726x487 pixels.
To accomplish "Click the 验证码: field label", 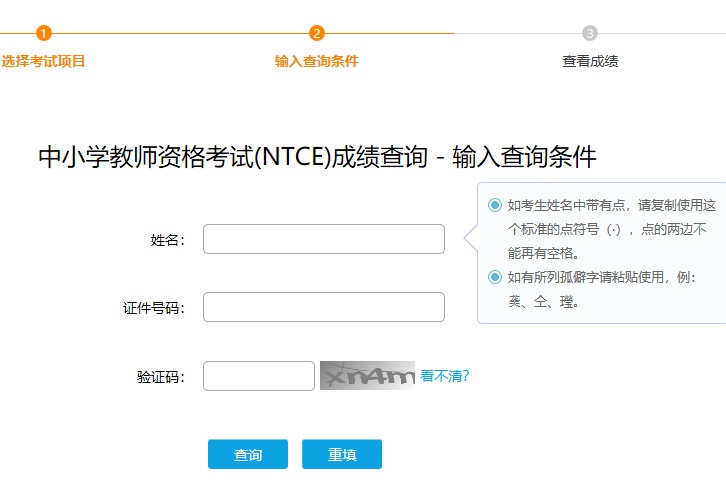I will 161,377.
